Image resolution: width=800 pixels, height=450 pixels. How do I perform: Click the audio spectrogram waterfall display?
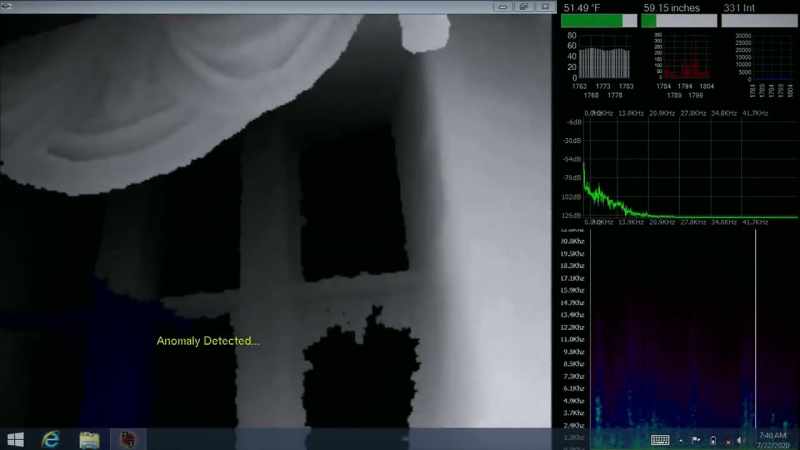point(694,339)
